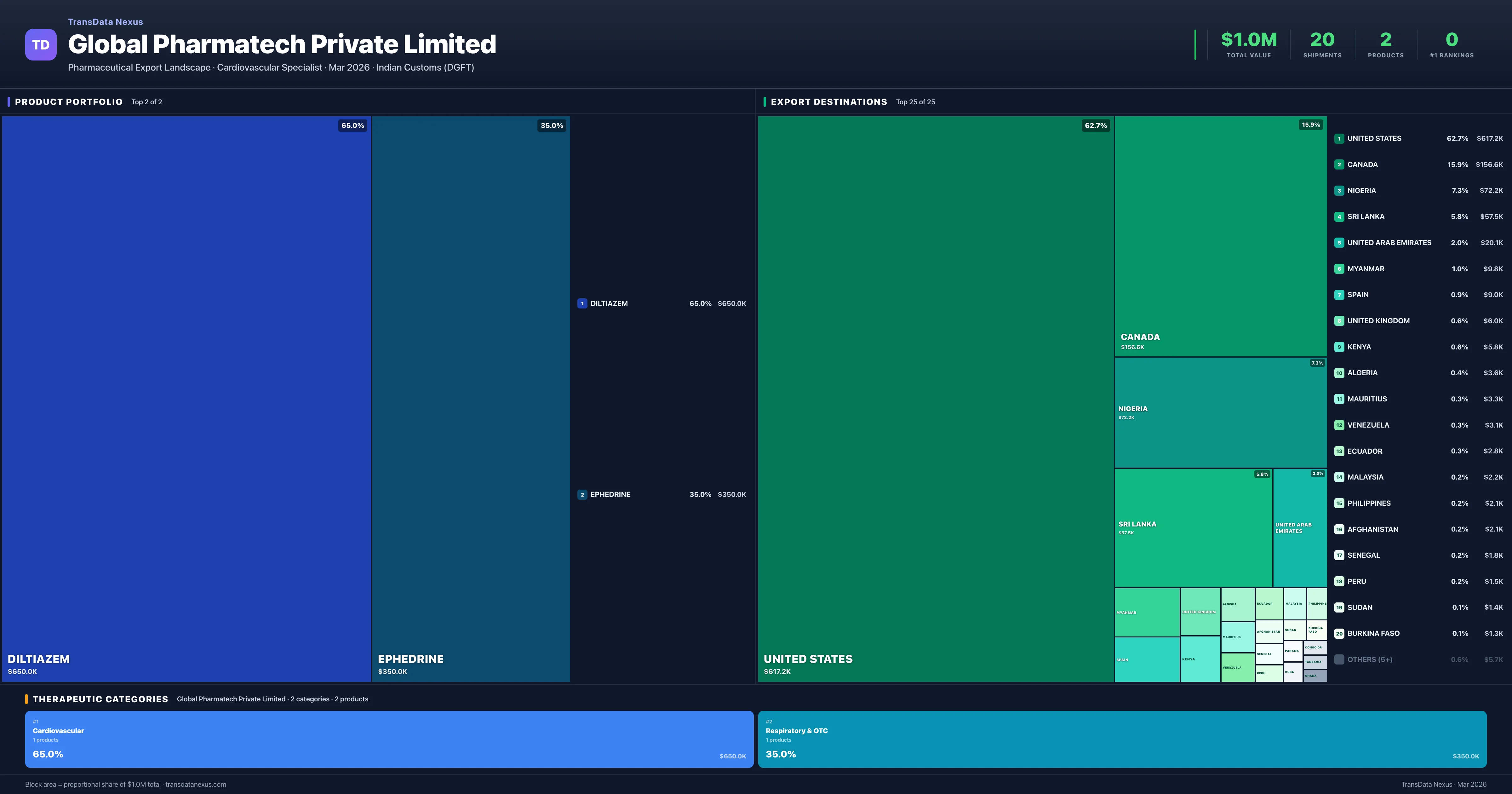Select the Nigeria treemap tile
1512x794 pixels.
tap(1220, 412)
